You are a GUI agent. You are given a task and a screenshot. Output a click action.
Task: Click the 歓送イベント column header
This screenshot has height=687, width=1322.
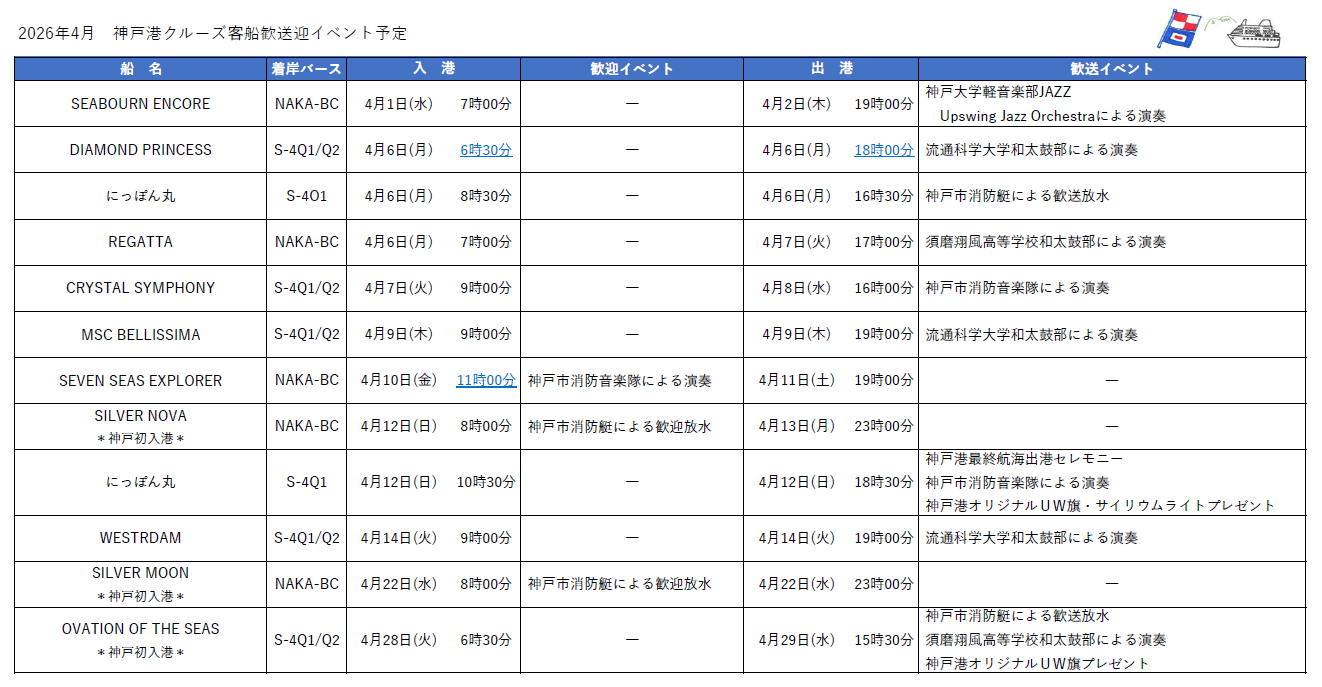click(x=1111, y=69)
